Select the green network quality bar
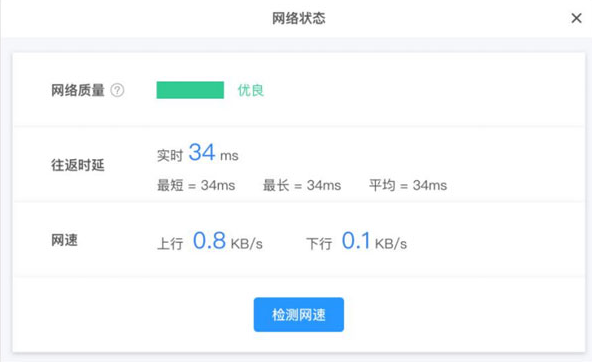 pos(190,90)
